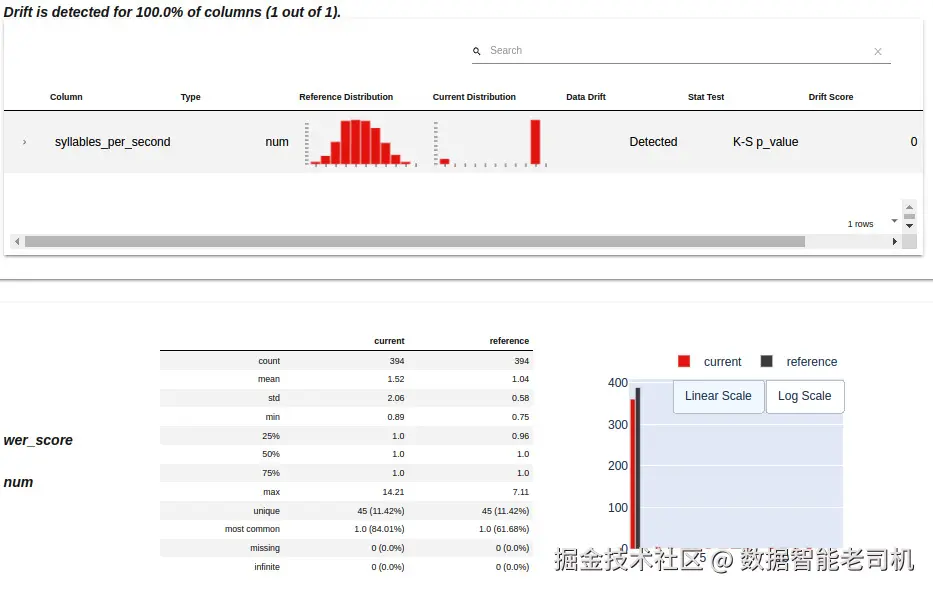Image resolution: width=933 pixels, height=592 pixels.
Task: Click the 'num' type cell in table
Action: point(277,142)
